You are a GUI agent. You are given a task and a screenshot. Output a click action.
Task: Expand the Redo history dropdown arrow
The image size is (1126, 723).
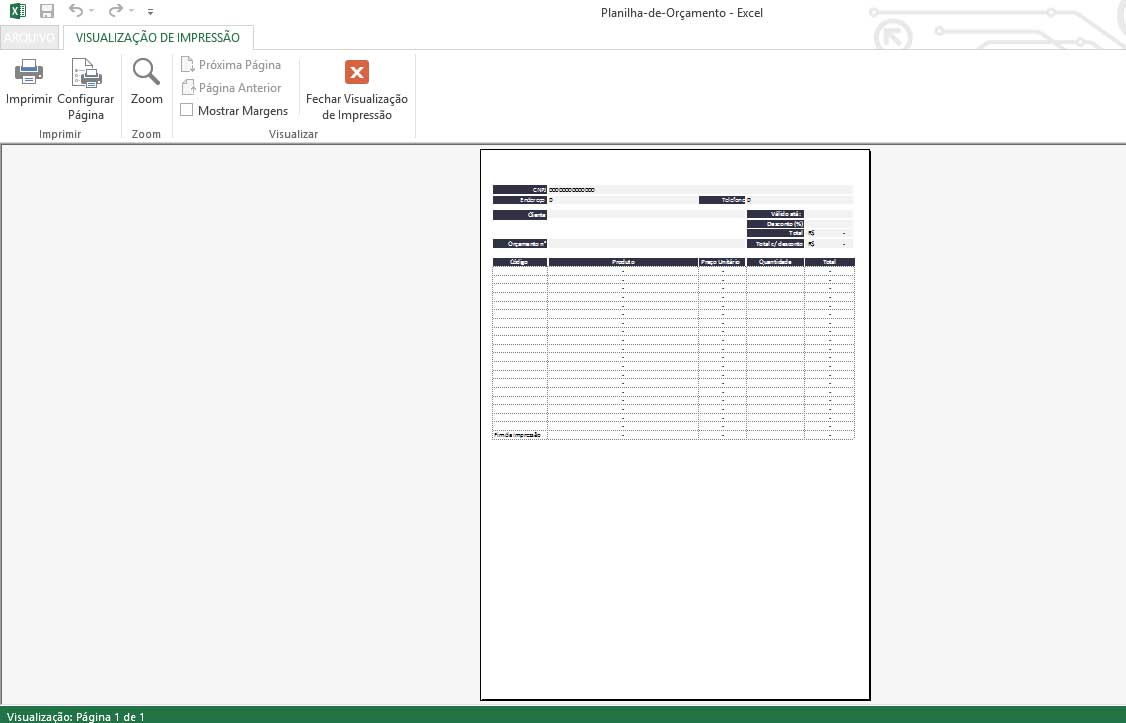[131, 12]
